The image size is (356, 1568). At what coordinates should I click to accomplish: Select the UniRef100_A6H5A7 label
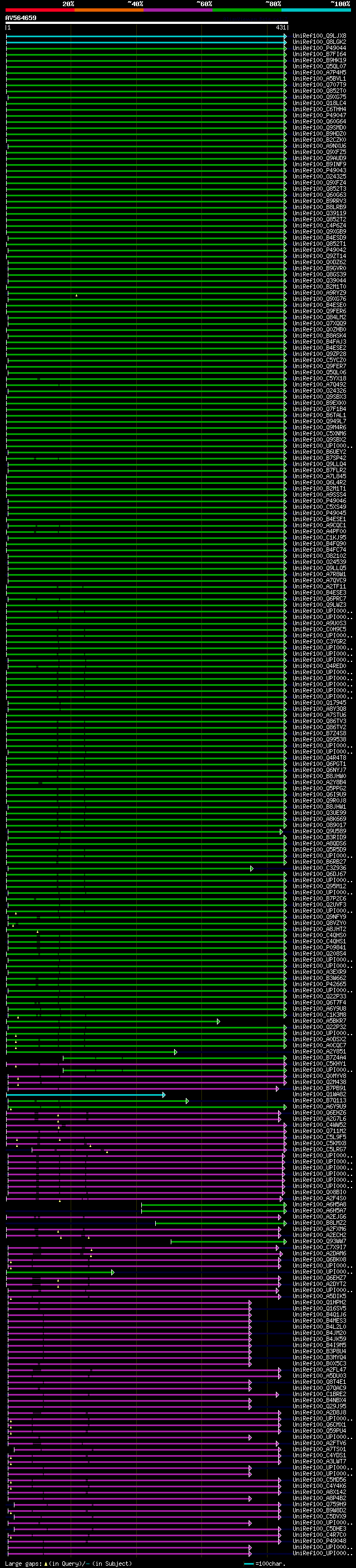tap(319, 1211)
